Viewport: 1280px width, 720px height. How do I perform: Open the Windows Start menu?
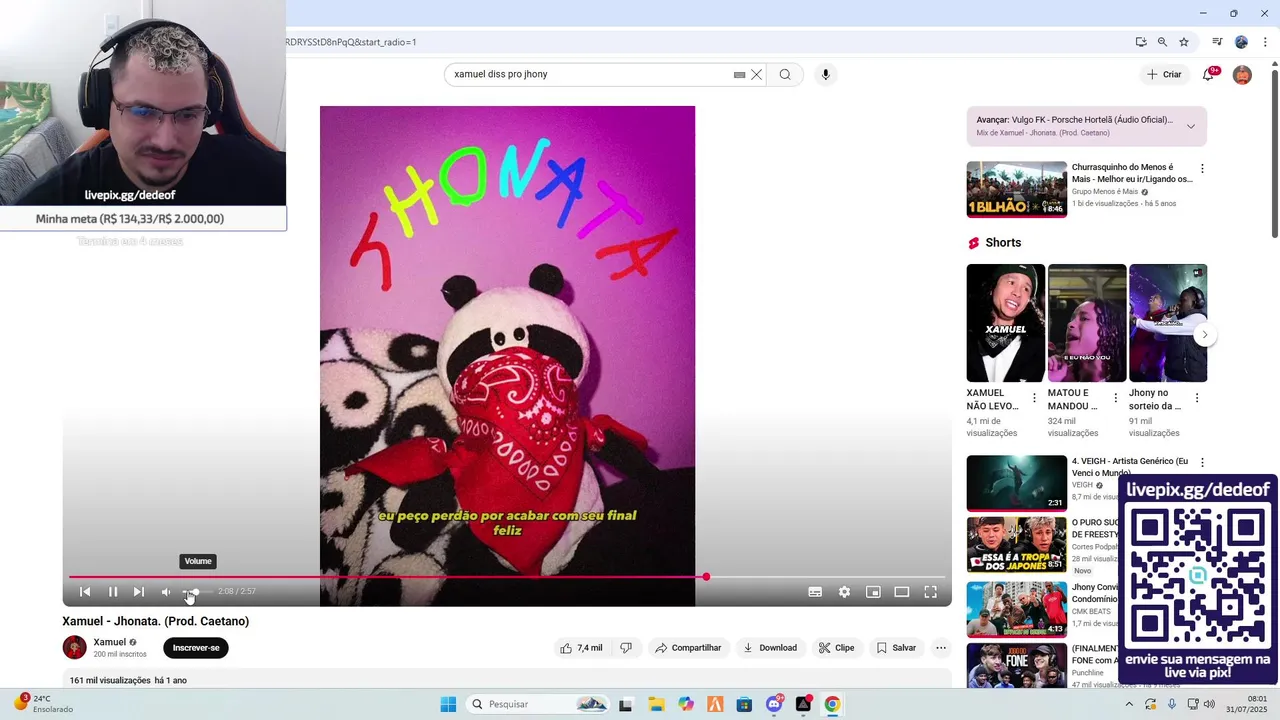point(448,704)
